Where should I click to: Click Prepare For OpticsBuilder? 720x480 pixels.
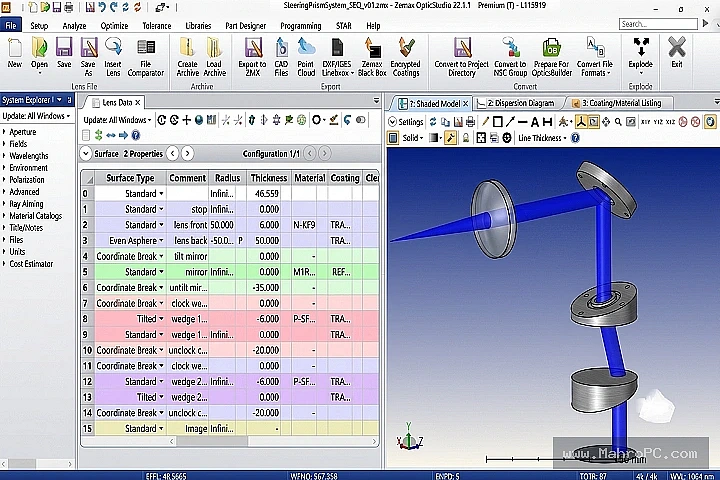pos(551,57)
